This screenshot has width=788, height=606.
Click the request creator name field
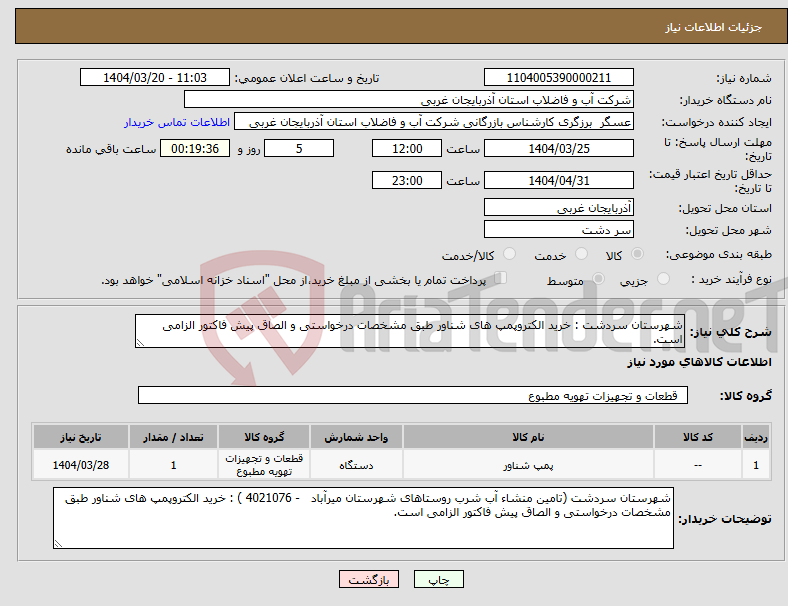(x=434, y=122)
